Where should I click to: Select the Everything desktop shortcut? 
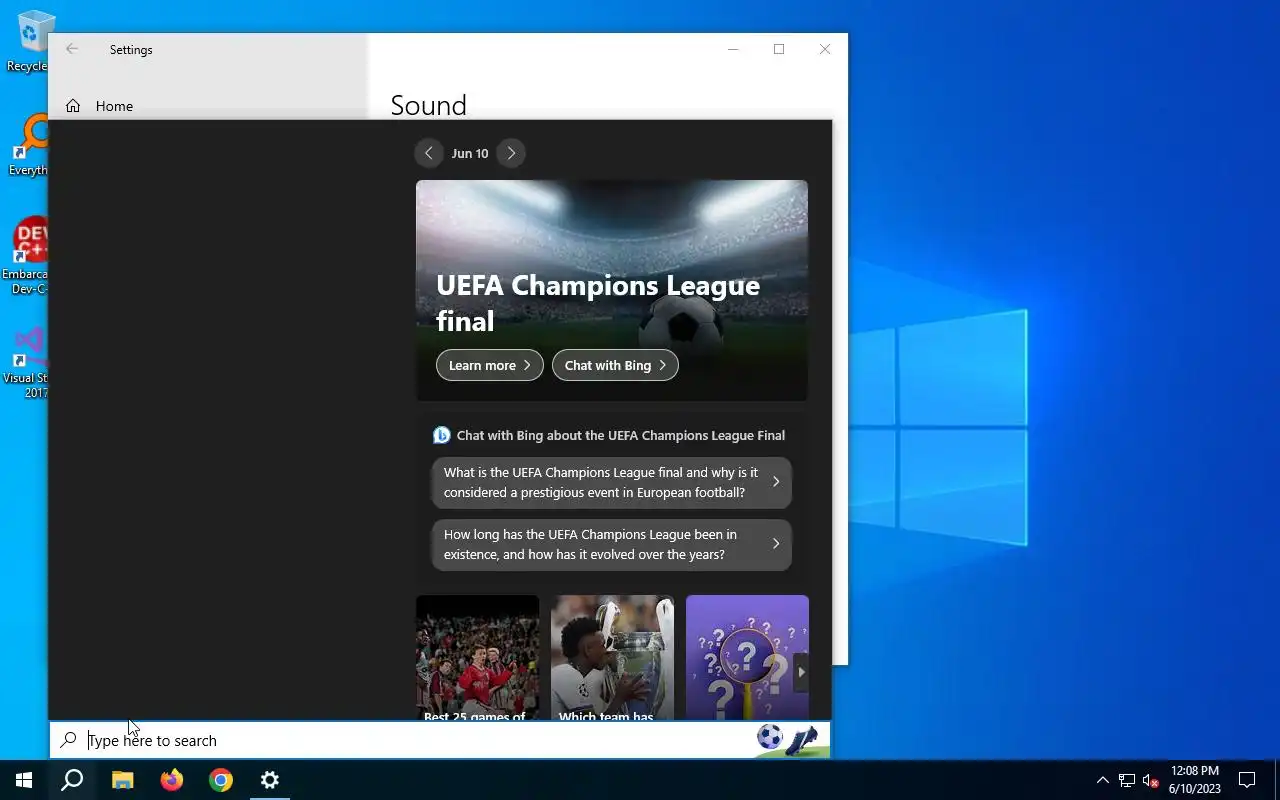(27, 145)
